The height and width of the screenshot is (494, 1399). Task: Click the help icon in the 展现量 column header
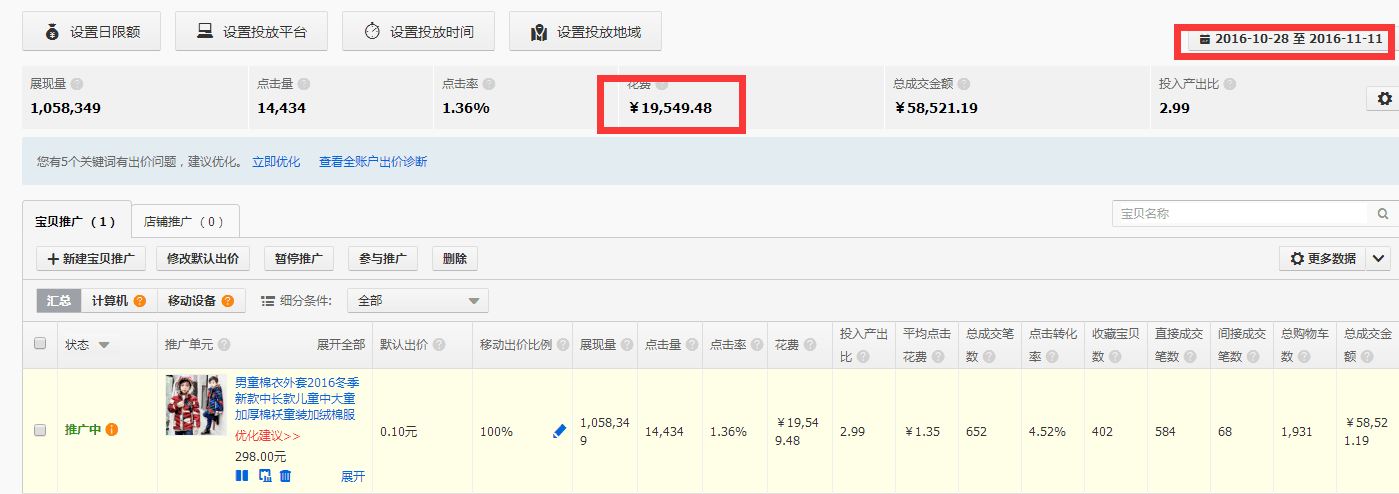(626, 345)
